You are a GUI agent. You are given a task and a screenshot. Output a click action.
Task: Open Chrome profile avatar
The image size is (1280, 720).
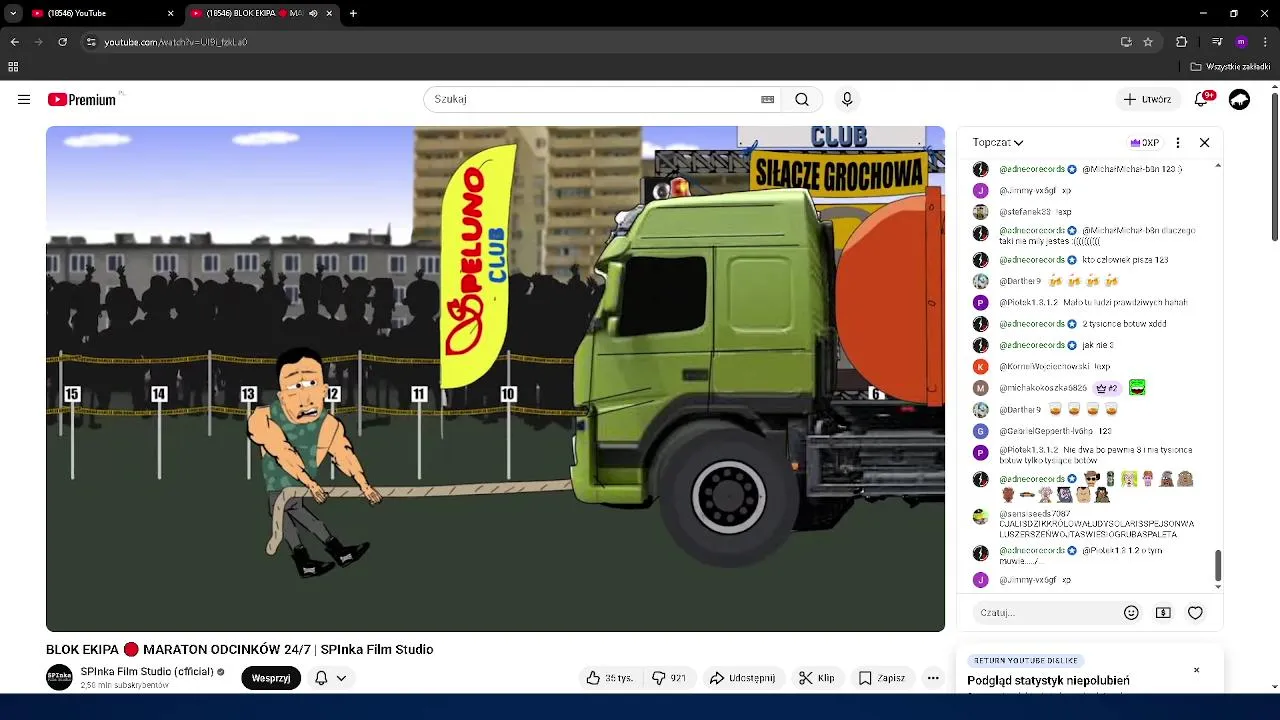pyautogui.click(x=1241, y=42)
